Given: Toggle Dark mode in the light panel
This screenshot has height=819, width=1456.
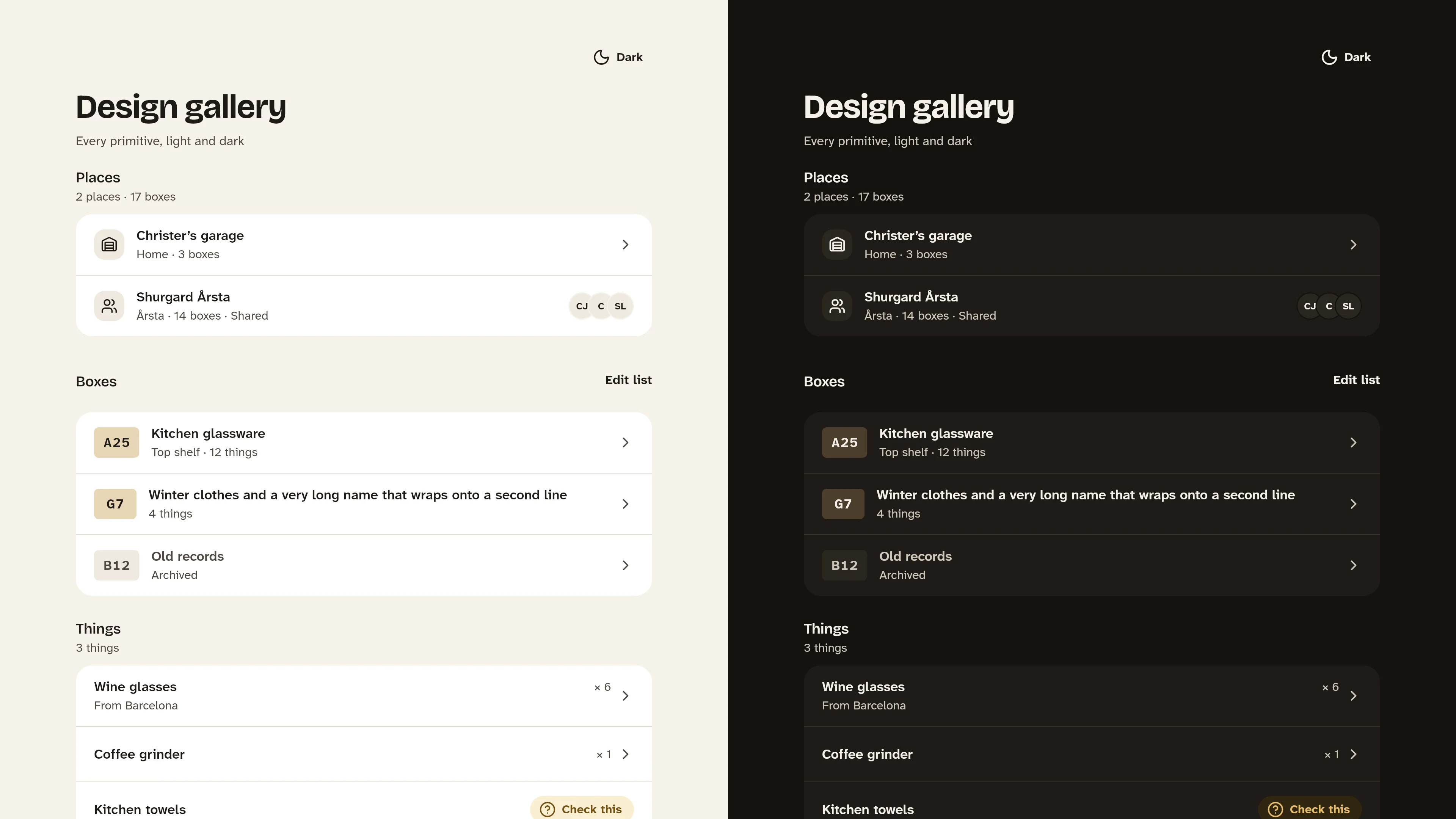Looking at the screenshot, I should 618,57.
